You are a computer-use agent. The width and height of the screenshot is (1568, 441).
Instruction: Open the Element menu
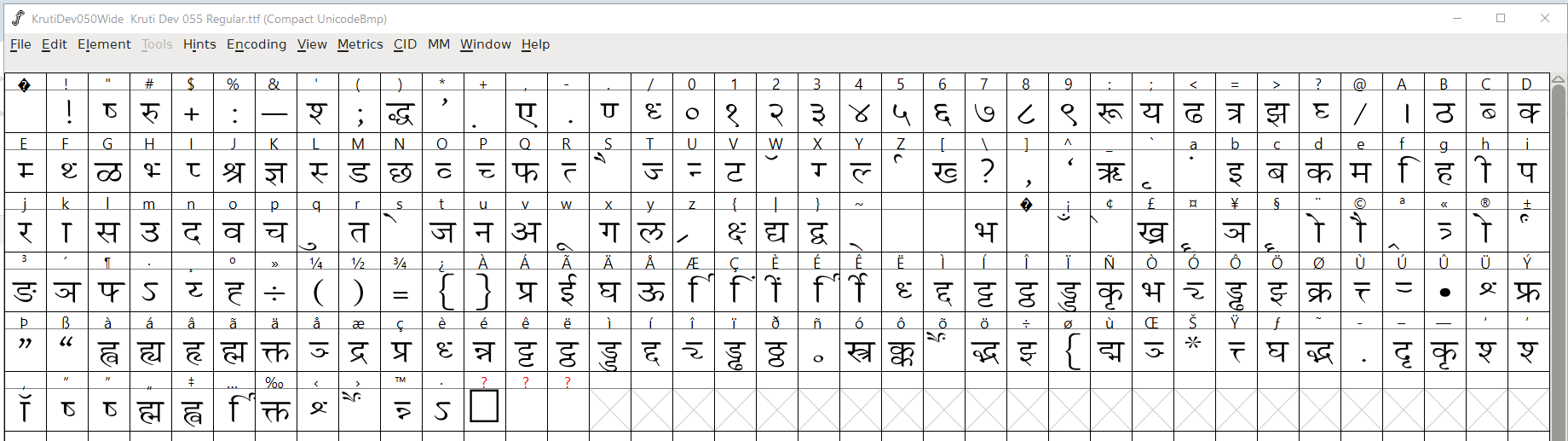click(104, 44)
